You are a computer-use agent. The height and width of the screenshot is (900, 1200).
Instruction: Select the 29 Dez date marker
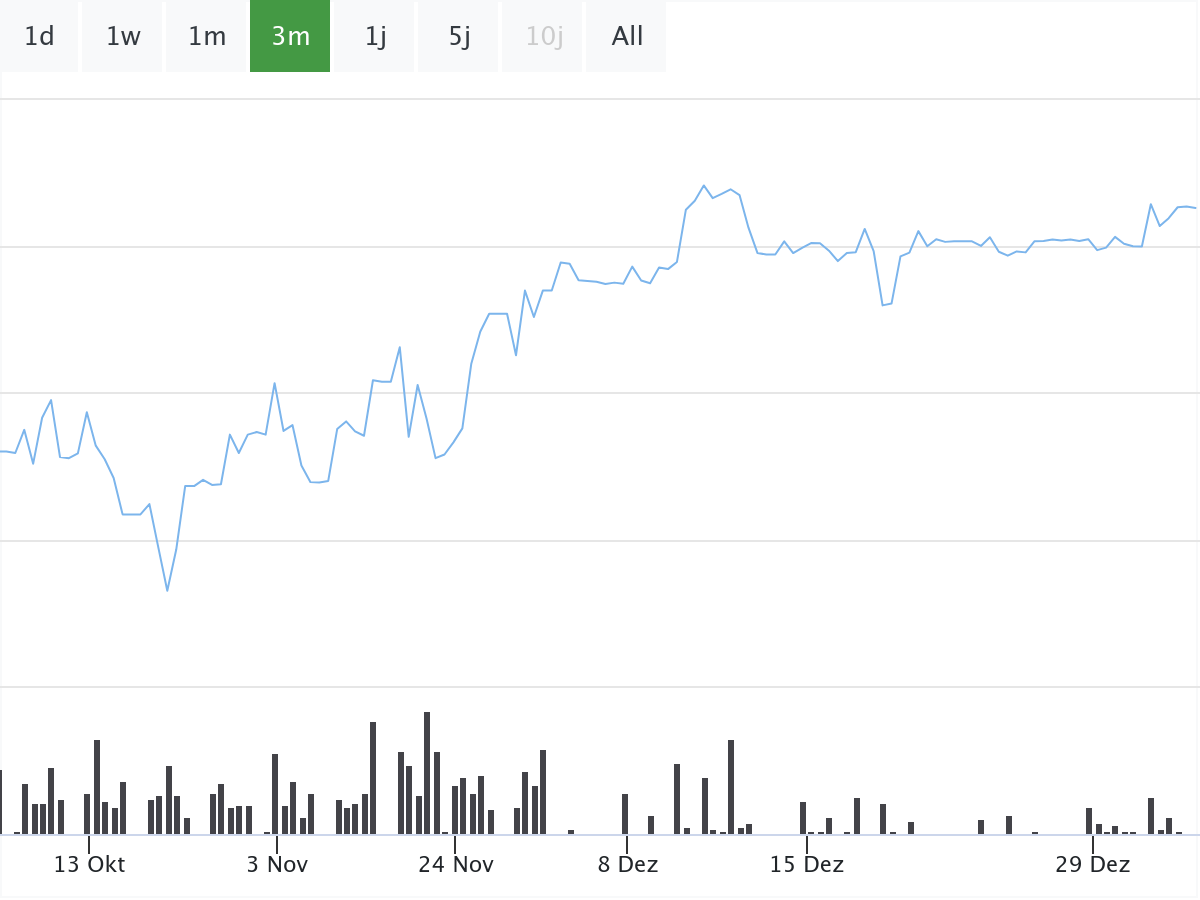click(1092, 864)
